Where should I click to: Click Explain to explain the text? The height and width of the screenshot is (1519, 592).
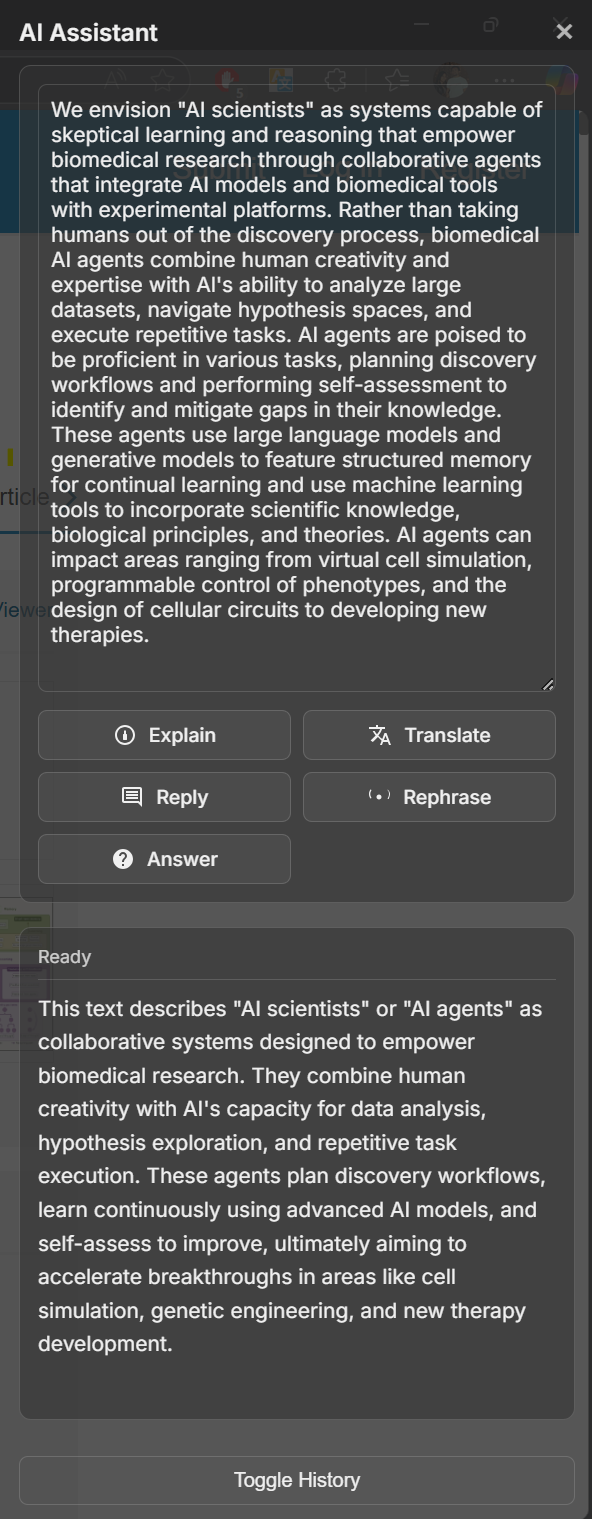[x=164, y=734]
